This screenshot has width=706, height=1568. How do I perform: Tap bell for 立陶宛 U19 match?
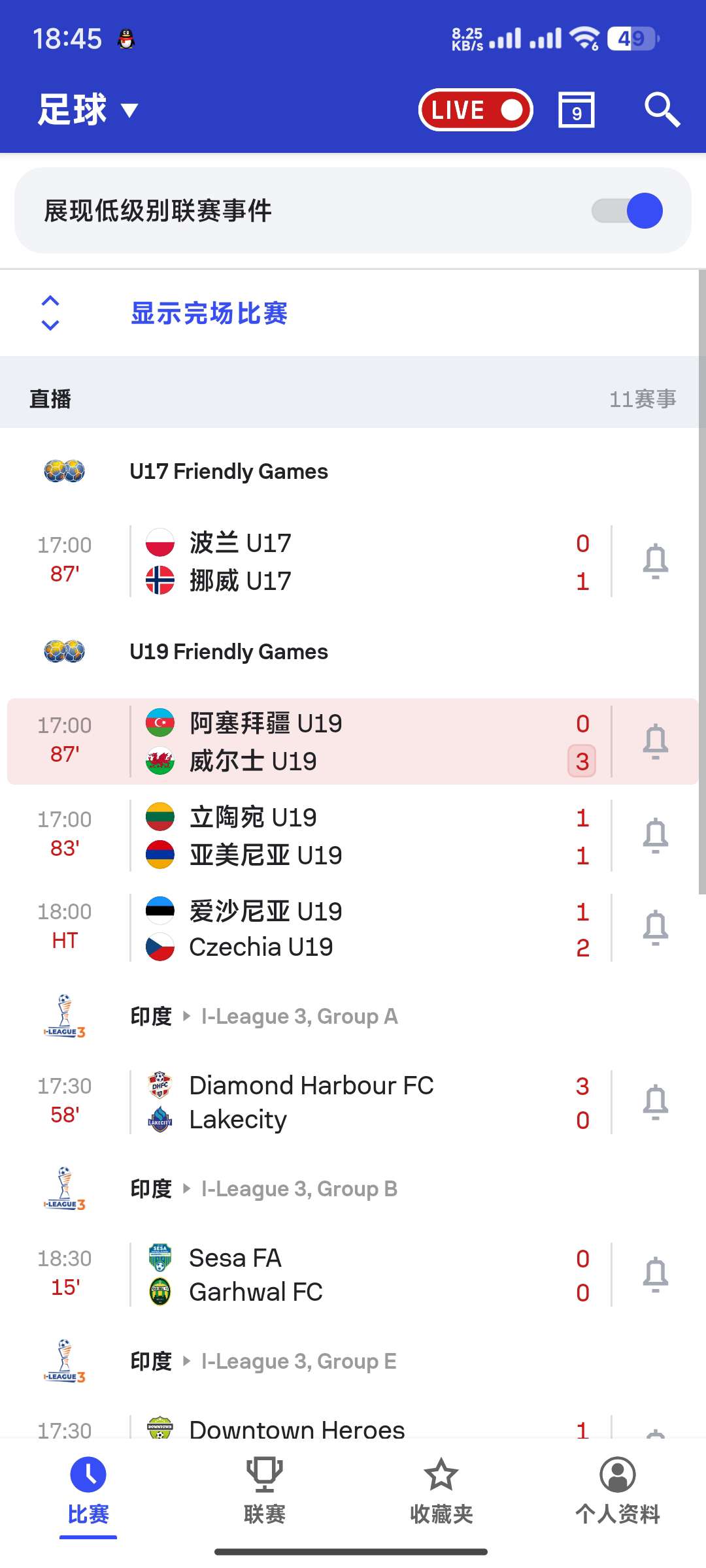pyautogui.click(x=656, y=836)
